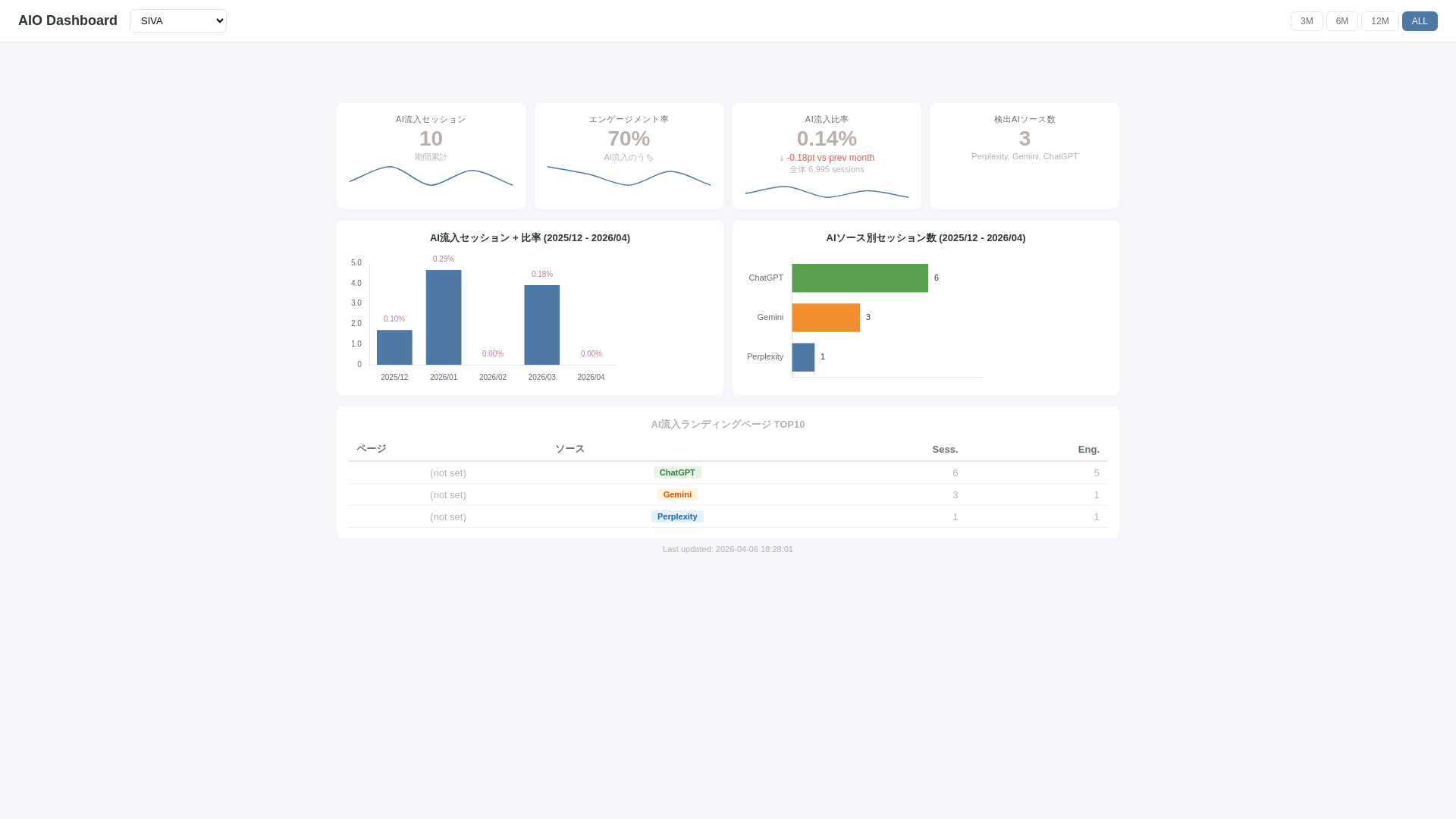Click the AI流入セッション value 10

point(431,139)
